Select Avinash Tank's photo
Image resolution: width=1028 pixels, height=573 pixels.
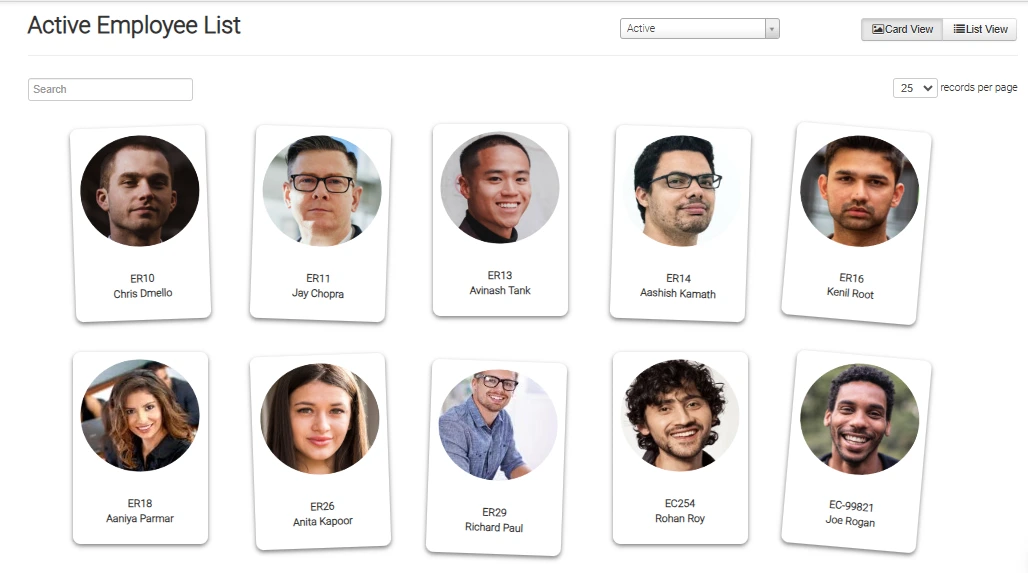[x=500, y=188]
